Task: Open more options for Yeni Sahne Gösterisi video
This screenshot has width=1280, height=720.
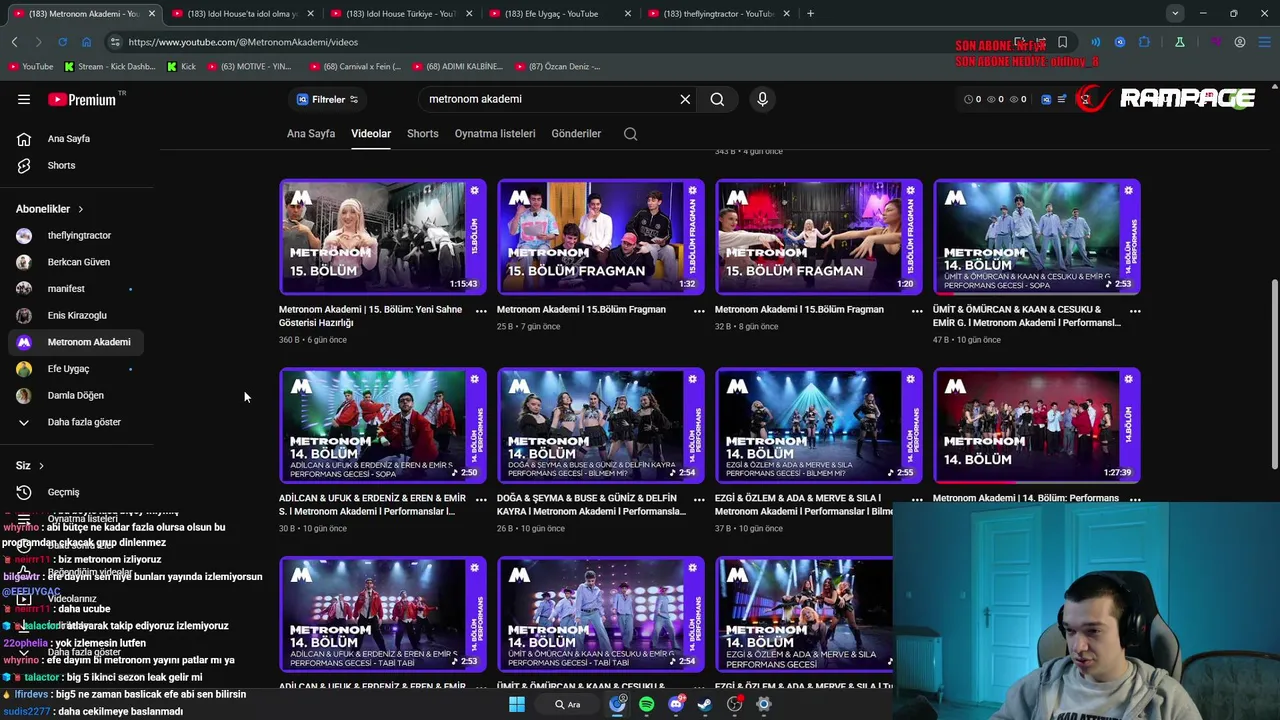Action: click(x=481, y=311)
